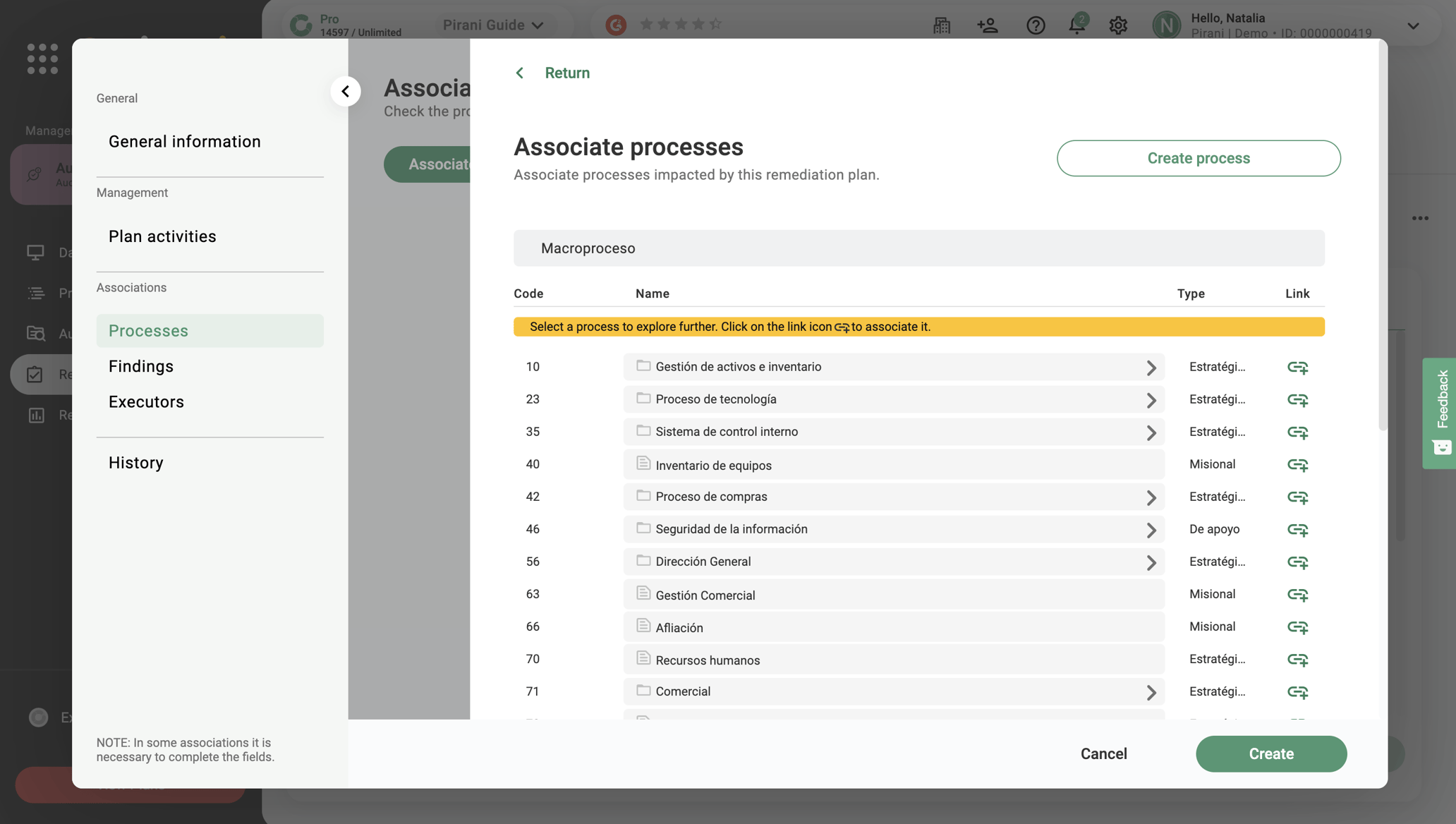Link the Recursos humanos process
This screenshot has height=824, width=1456.
click(1297, 659)
